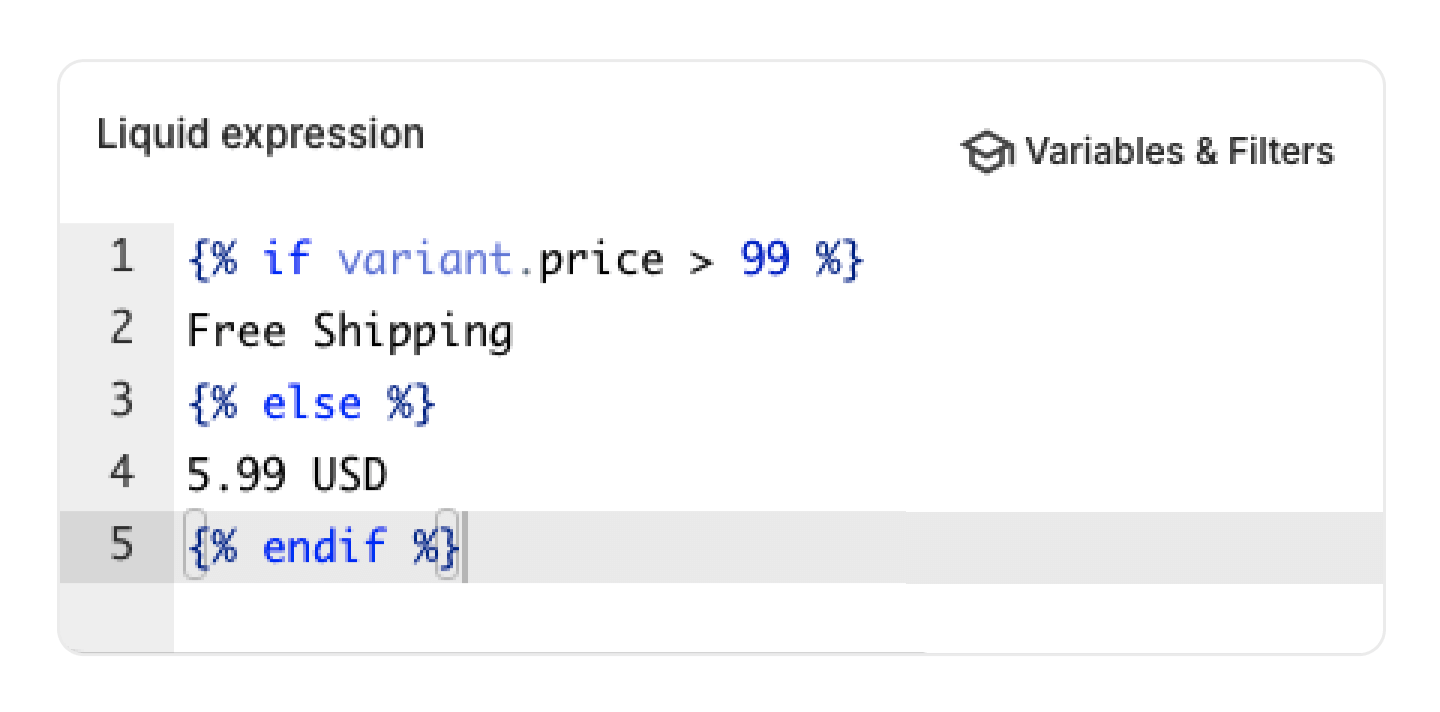The width and height of the screenshot is (1440, 712).
Task: Click the "endif" keyword
Action: pyautogui.click(x=324, y=547)
